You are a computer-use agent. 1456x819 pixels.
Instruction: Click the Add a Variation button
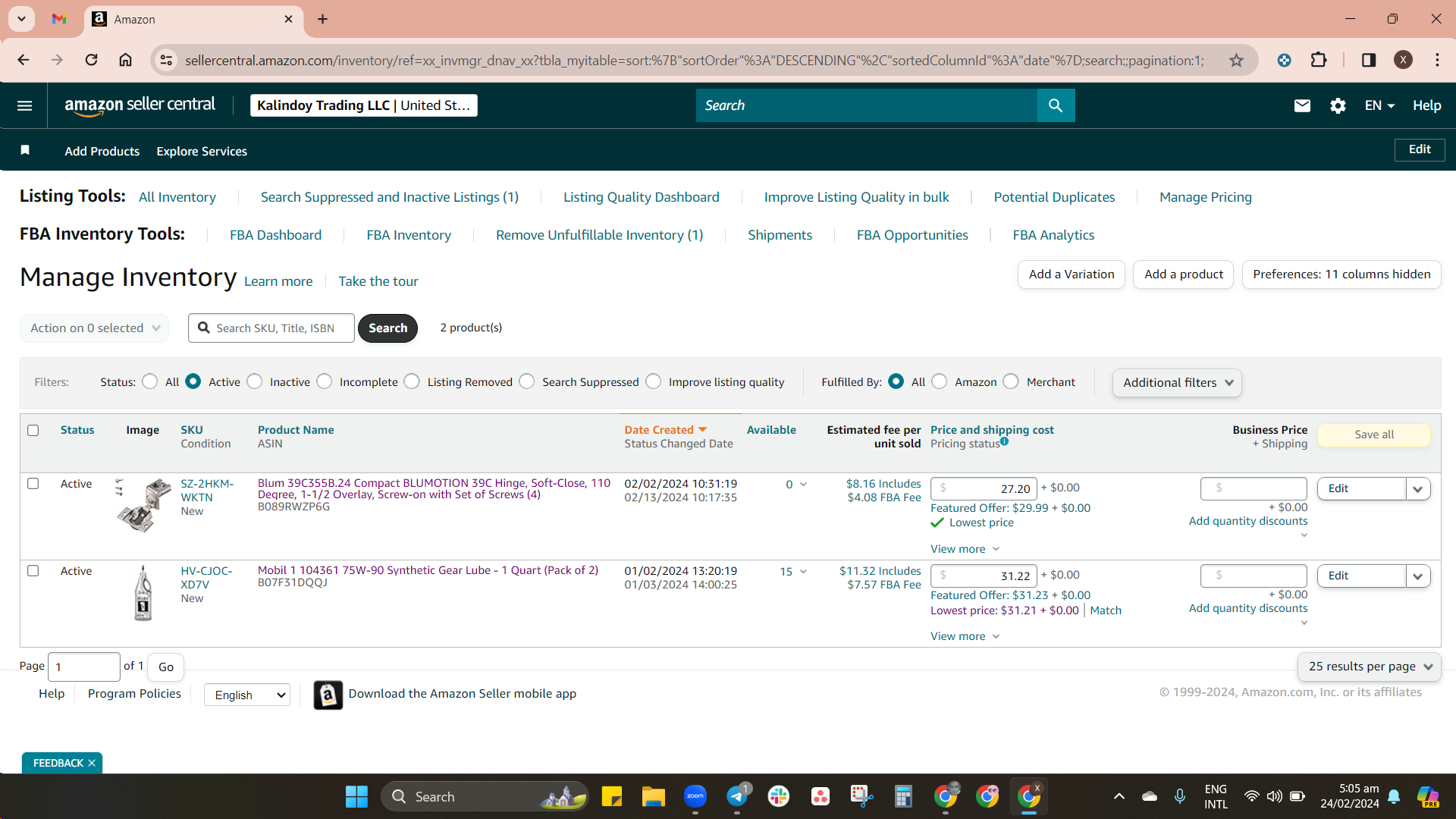[x=1072, y=275]
